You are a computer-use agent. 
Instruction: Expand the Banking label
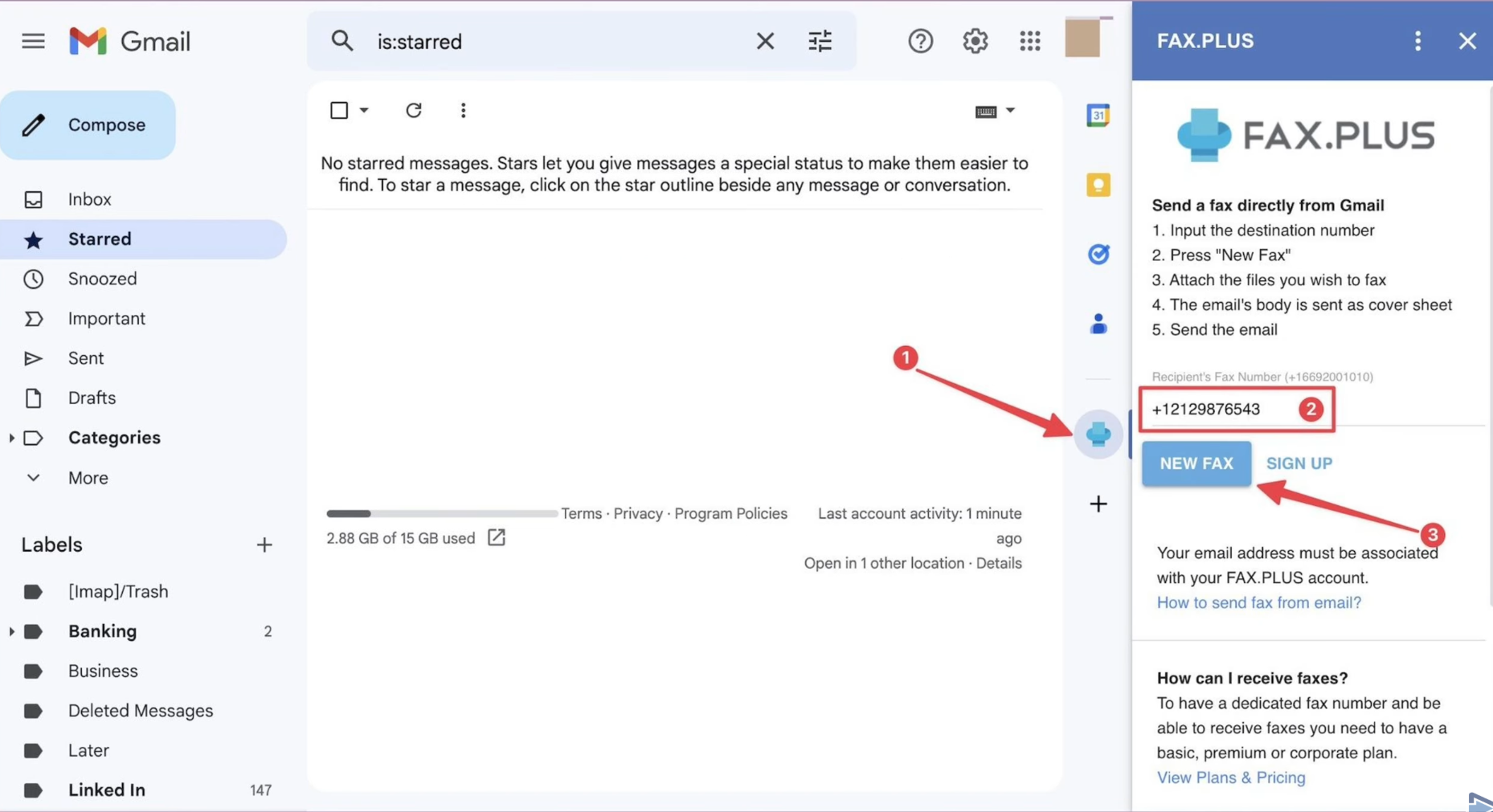click(x=11, y=631)
